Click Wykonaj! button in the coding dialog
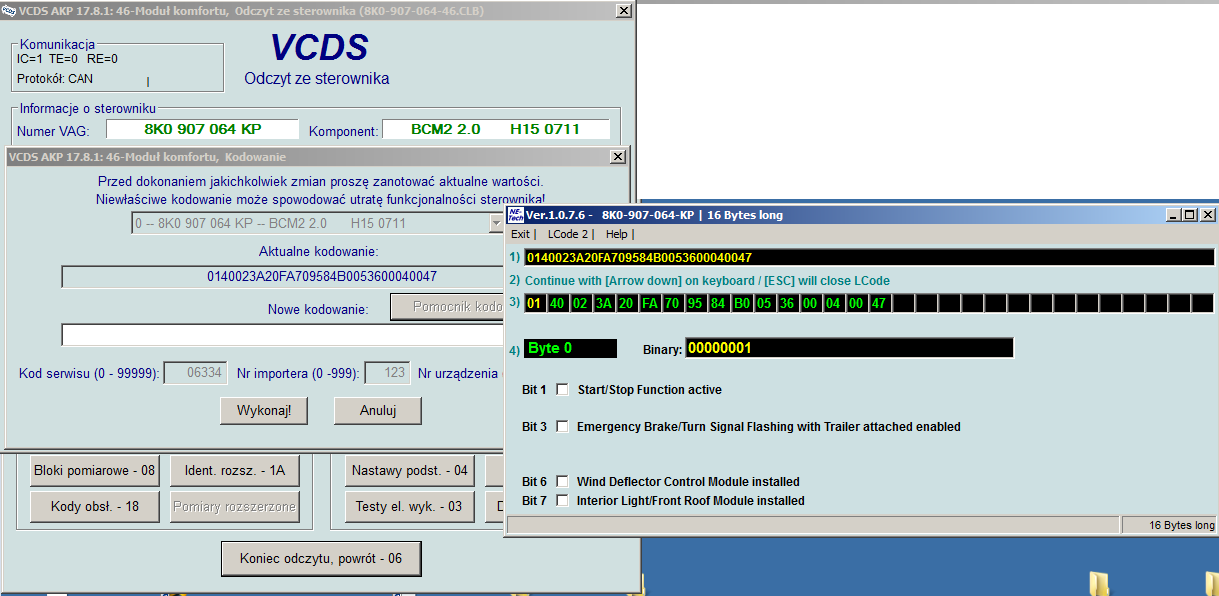Viewport: 1219px width, 596px height. point(263,411)
